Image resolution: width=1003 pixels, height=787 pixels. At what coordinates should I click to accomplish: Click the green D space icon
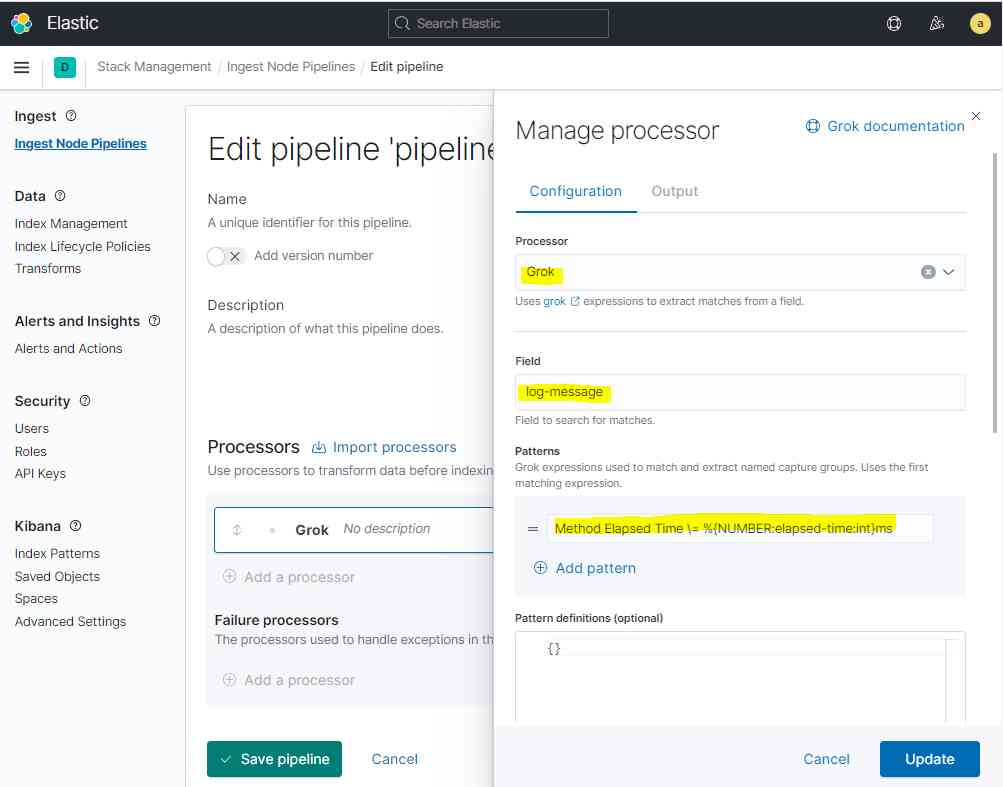tap(65, 67)
